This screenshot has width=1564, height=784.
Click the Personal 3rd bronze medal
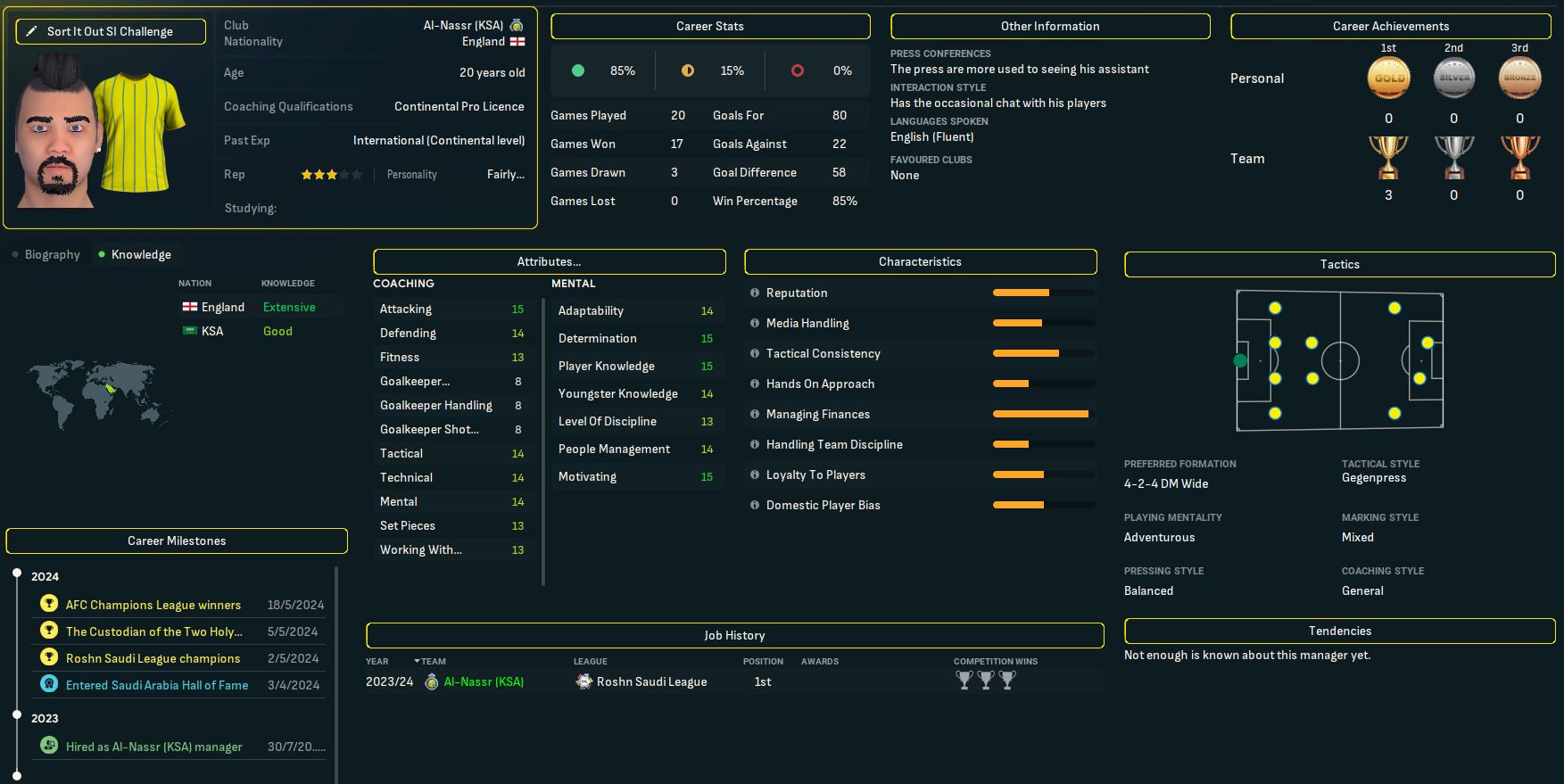click(x=1520, y=78)
